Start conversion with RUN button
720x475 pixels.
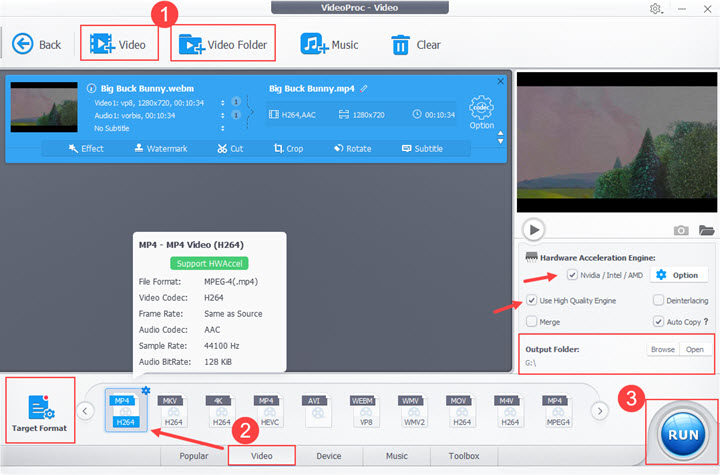pyautogui.click(x=683, y=435)
